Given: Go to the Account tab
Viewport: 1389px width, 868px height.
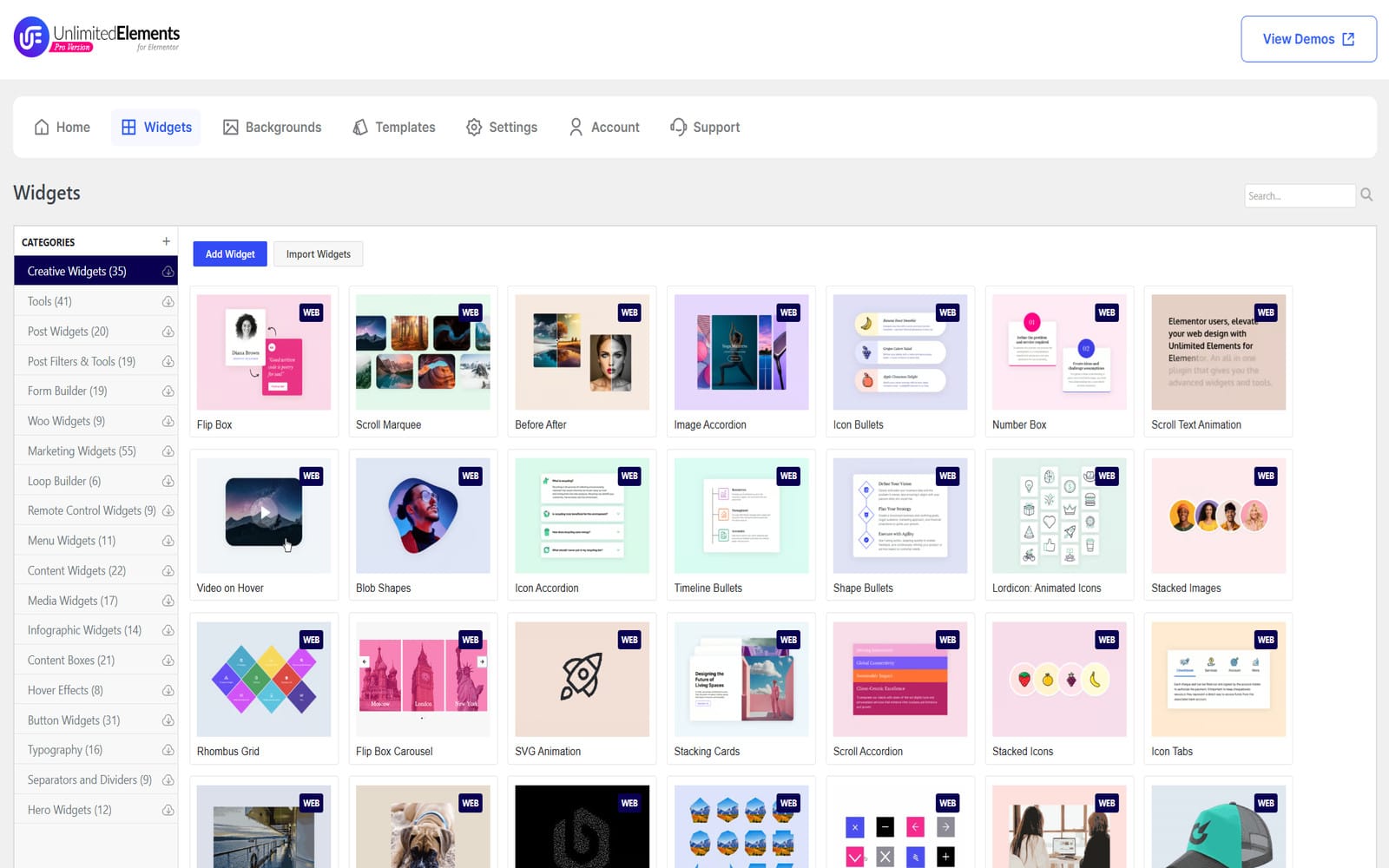Looking at the screenshot, I should 604,127.
